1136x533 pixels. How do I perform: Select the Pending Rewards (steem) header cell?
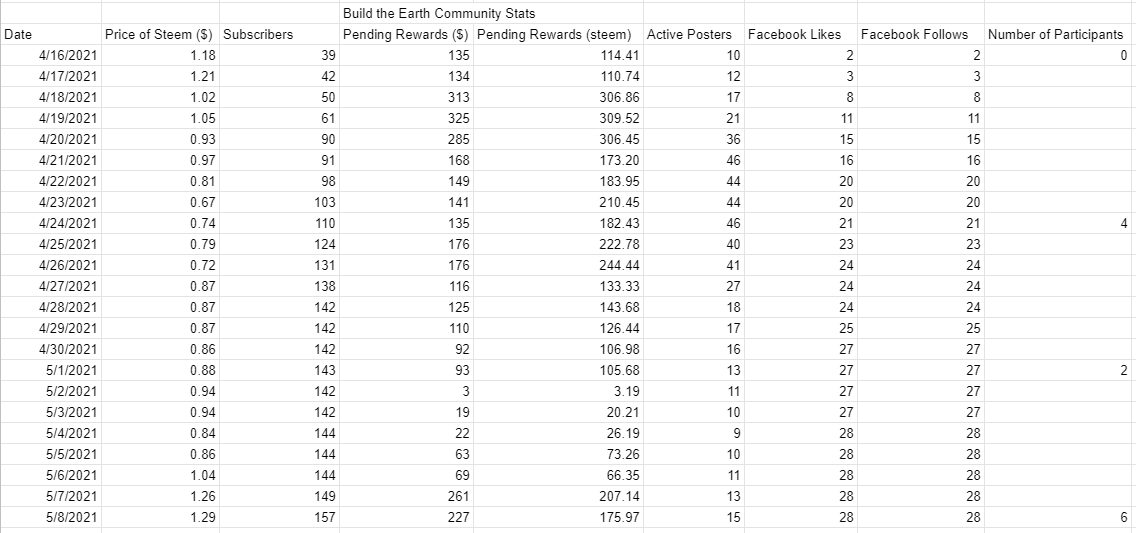[x=559, y=34]
